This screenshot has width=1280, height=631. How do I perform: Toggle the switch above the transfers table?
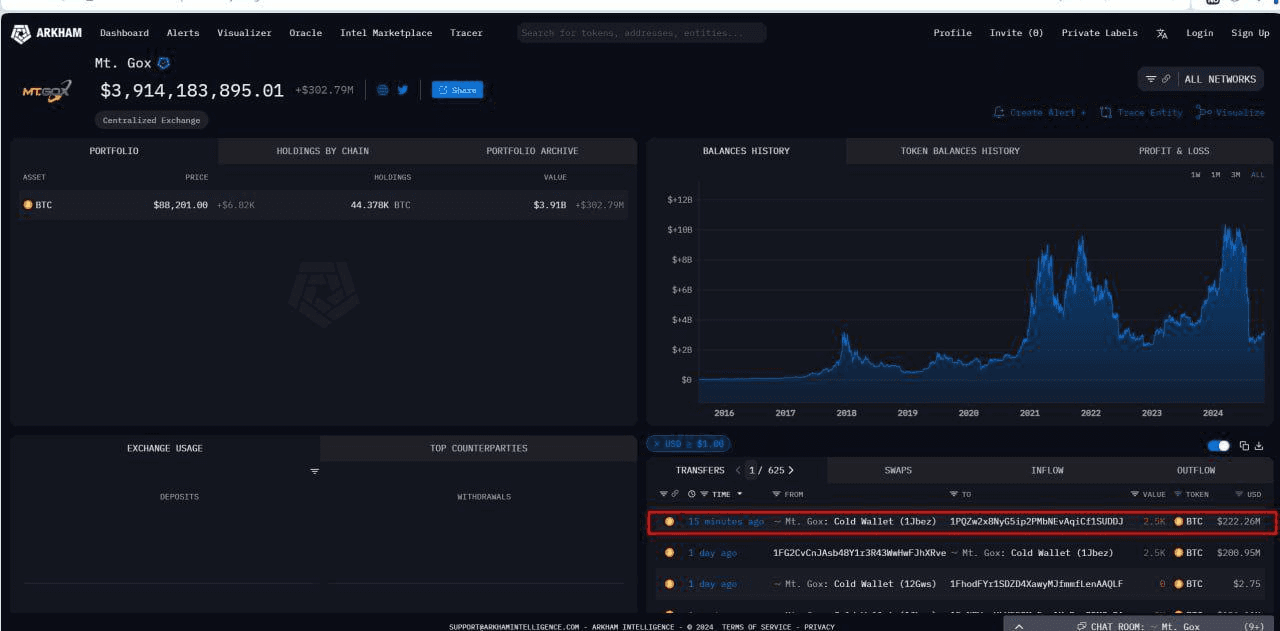point(1219,446)
